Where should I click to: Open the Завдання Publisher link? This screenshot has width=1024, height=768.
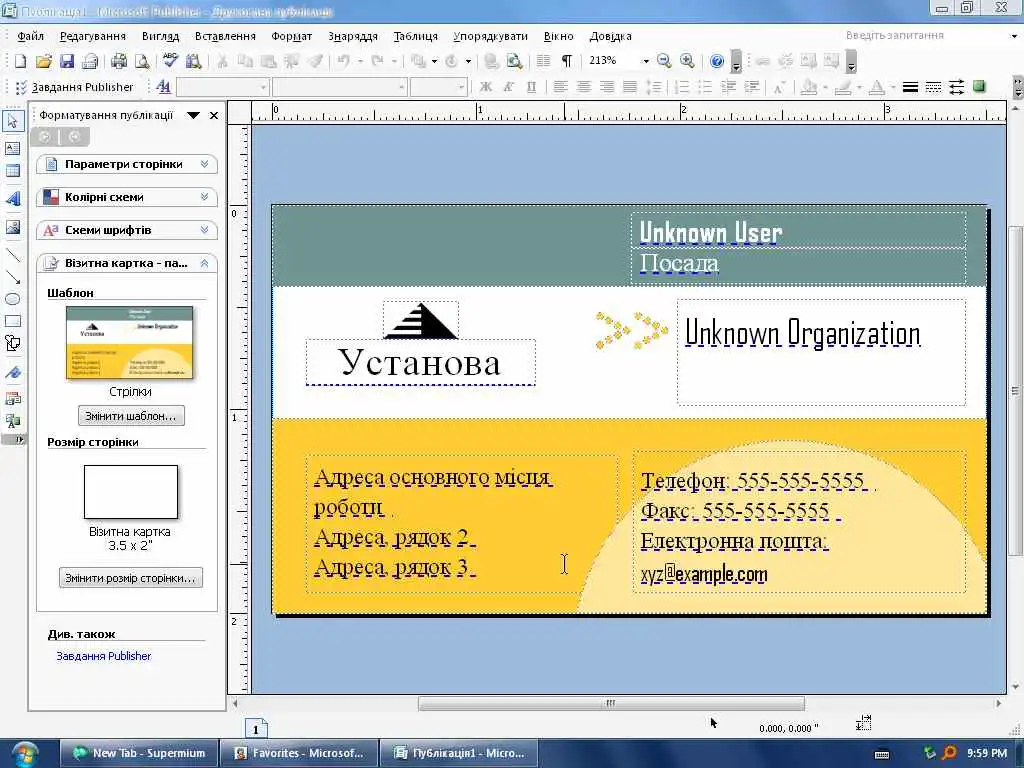(x=104, y=656)
